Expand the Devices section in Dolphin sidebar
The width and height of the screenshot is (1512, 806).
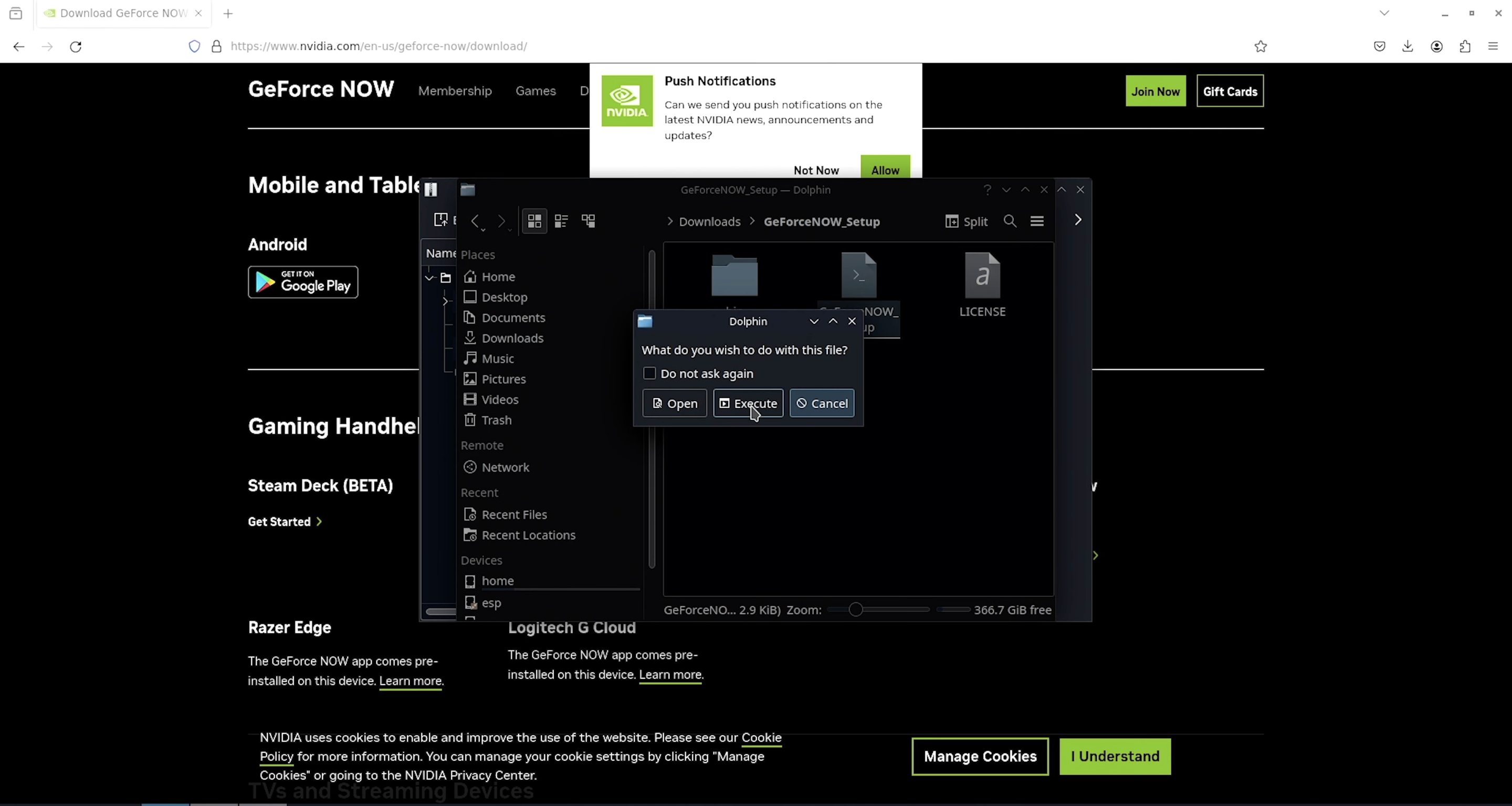click(x=481, y=560)
